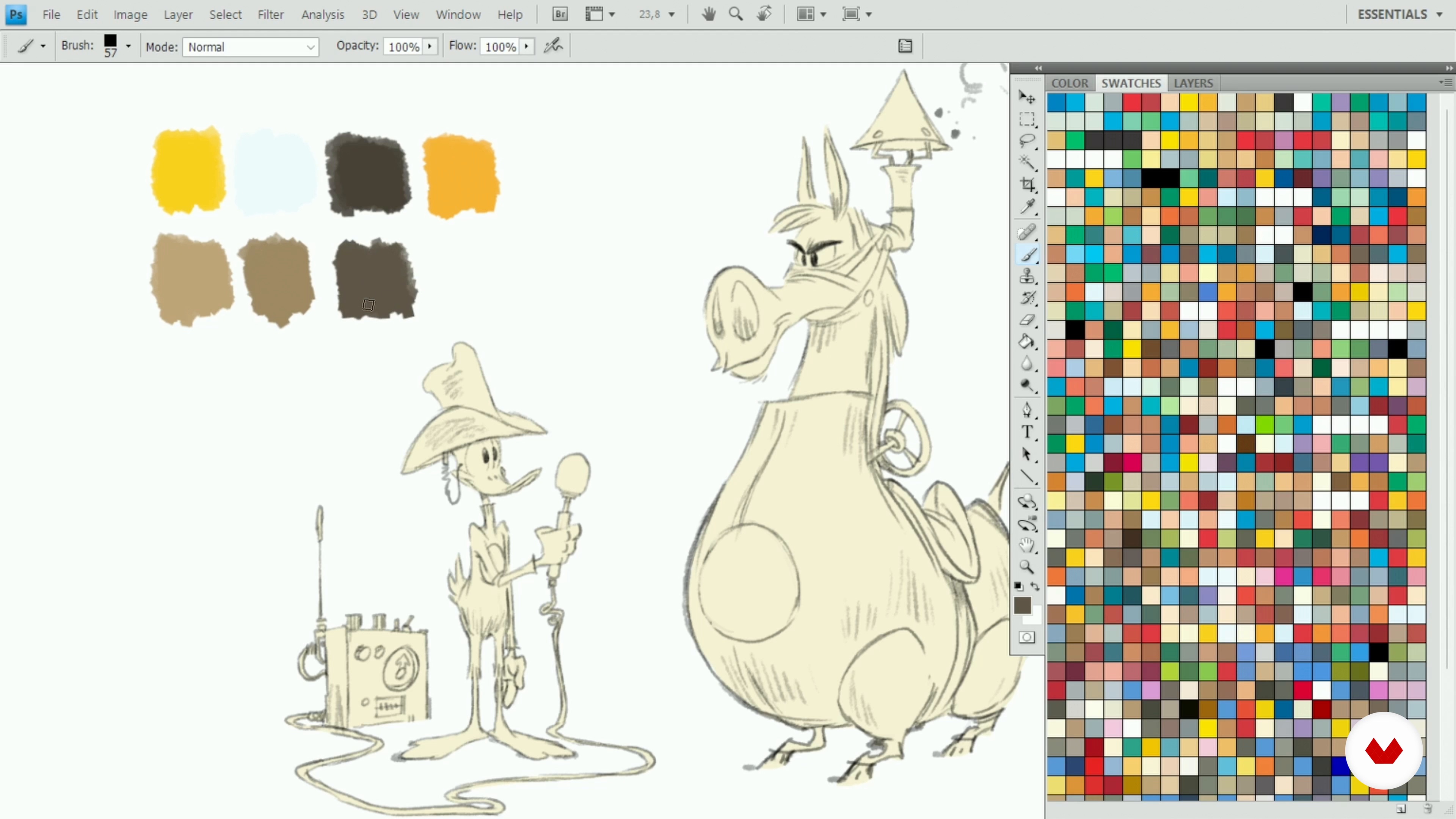Select the Zoom tool in the toolbox

[x=1027, y=567]
